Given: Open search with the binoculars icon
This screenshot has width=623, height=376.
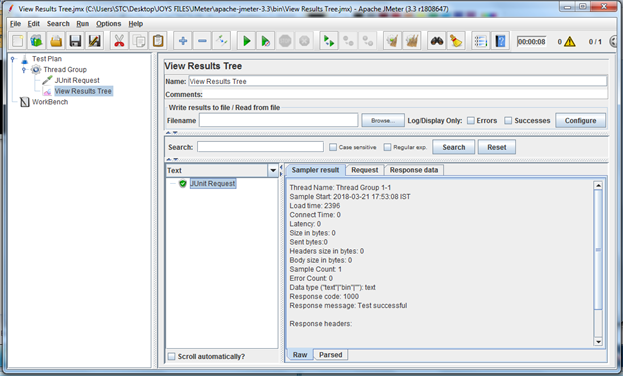Looking at the screenshot, I should (437, 41).
